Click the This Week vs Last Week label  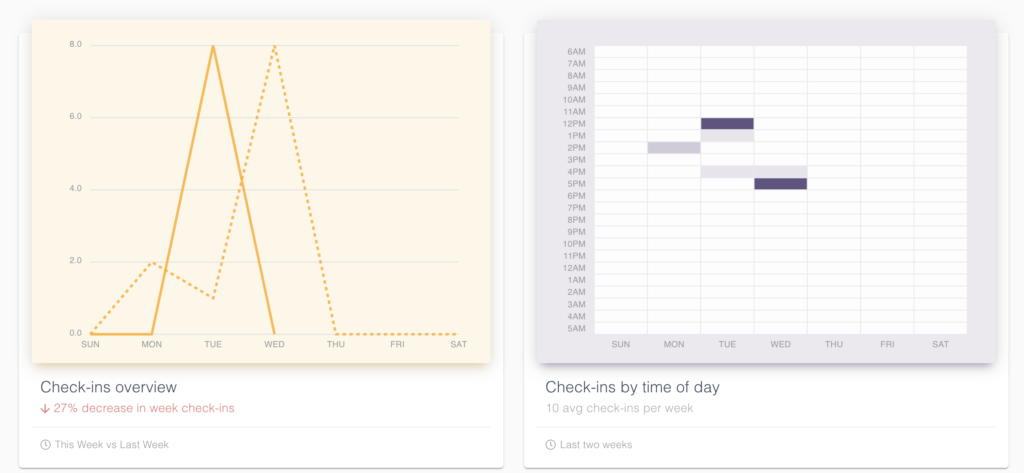click(112, 444)
